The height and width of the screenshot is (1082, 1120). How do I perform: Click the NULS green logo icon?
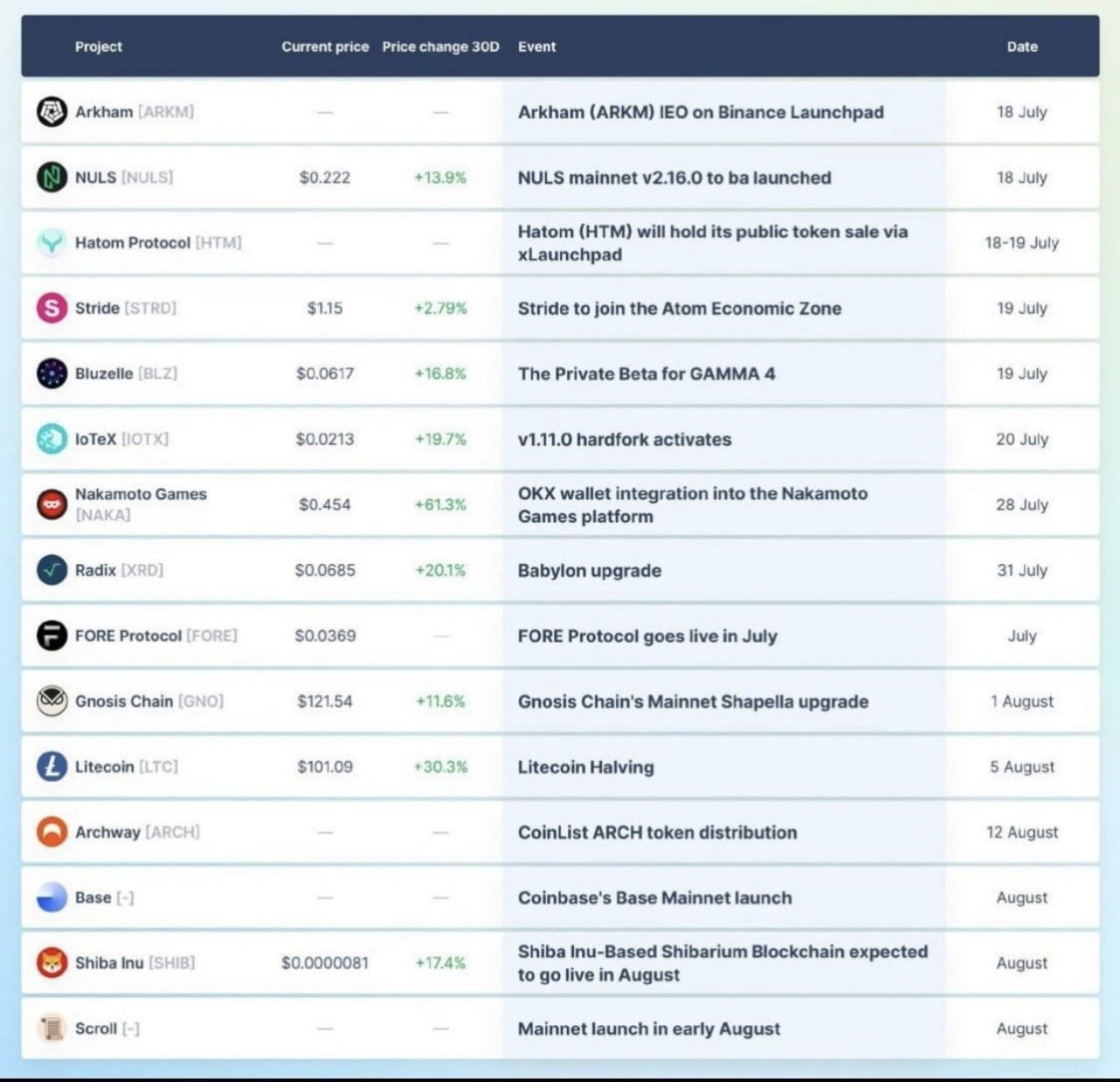tap(52, 178)
